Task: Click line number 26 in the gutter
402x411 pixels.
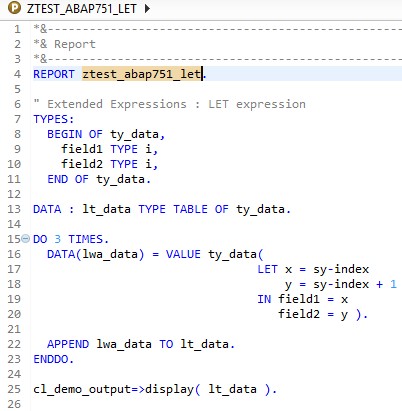Action: 14,404
